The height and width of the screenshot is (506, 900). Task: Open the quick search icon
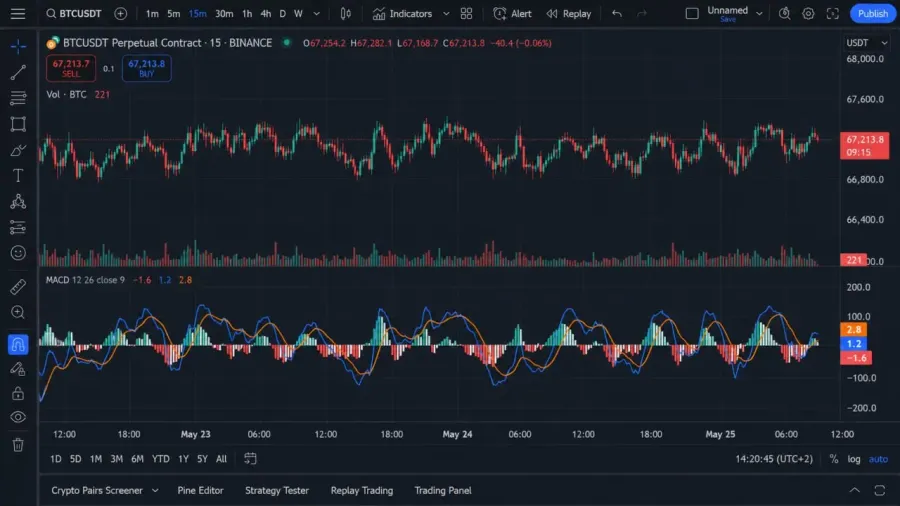point(784,13)
